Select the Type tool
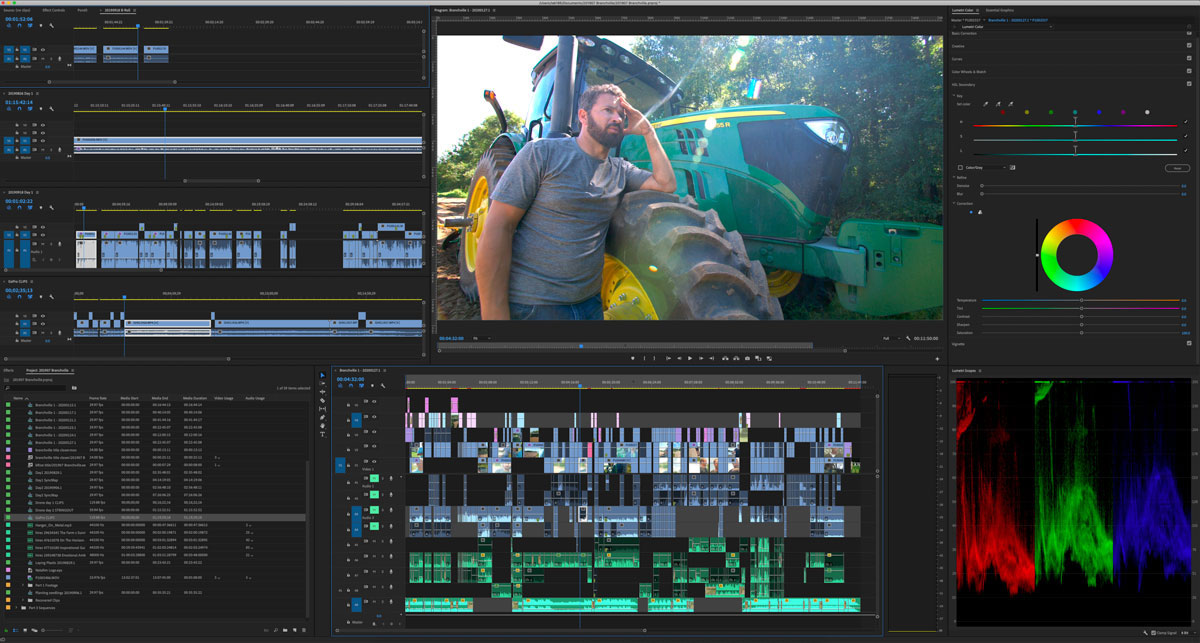The width and height of the screenshot is (1200, 643). (x=322, y=434)
